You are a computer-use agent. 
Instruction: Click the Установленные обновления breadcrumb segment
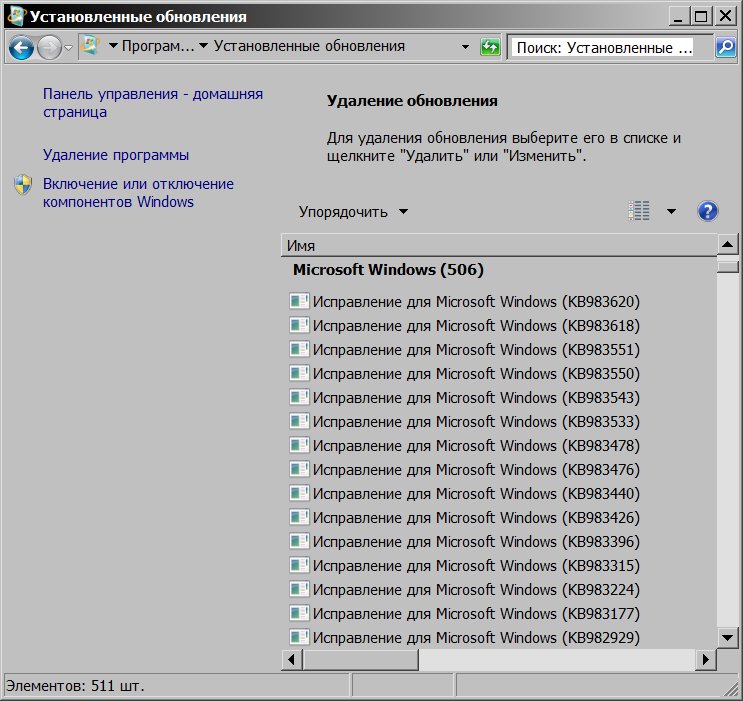point(309,46)
